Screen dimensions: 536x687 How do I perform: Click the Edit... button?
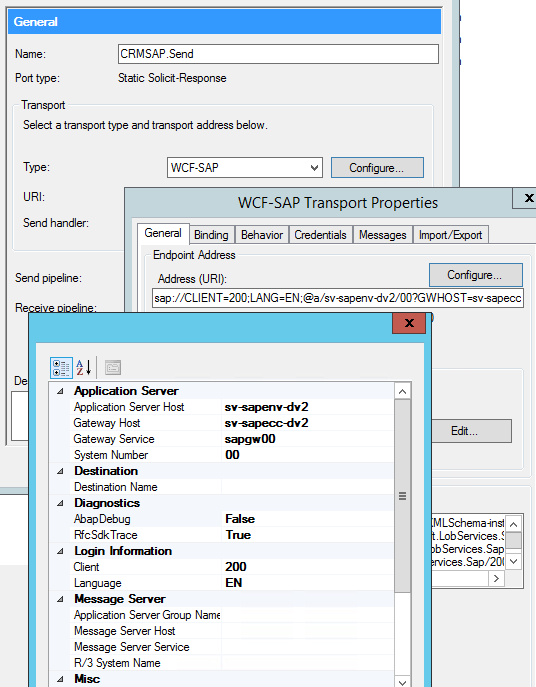click(472, 431)
